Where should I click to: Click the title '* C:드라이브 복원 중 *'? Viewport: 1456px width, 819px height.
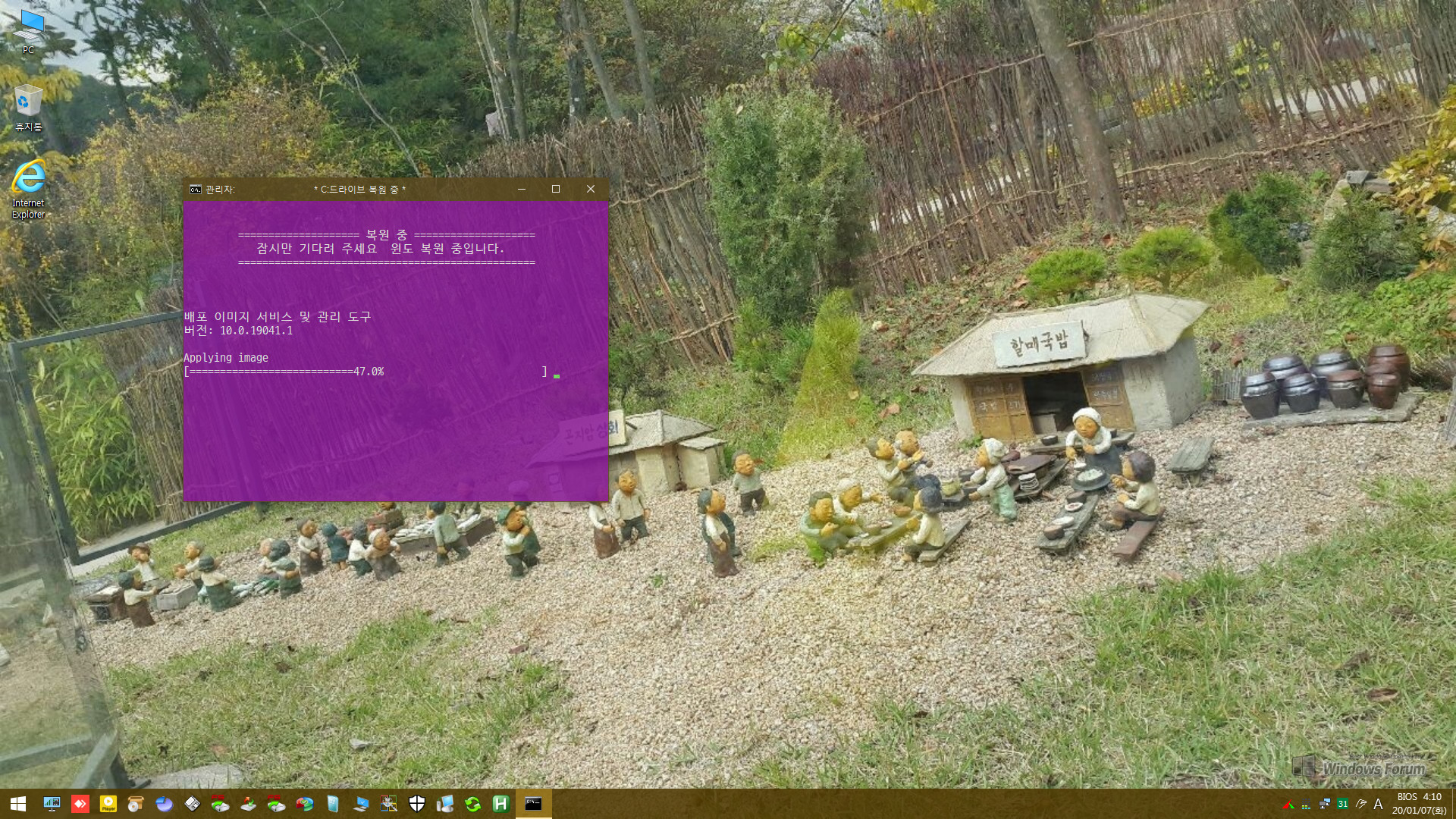[359, 190]
